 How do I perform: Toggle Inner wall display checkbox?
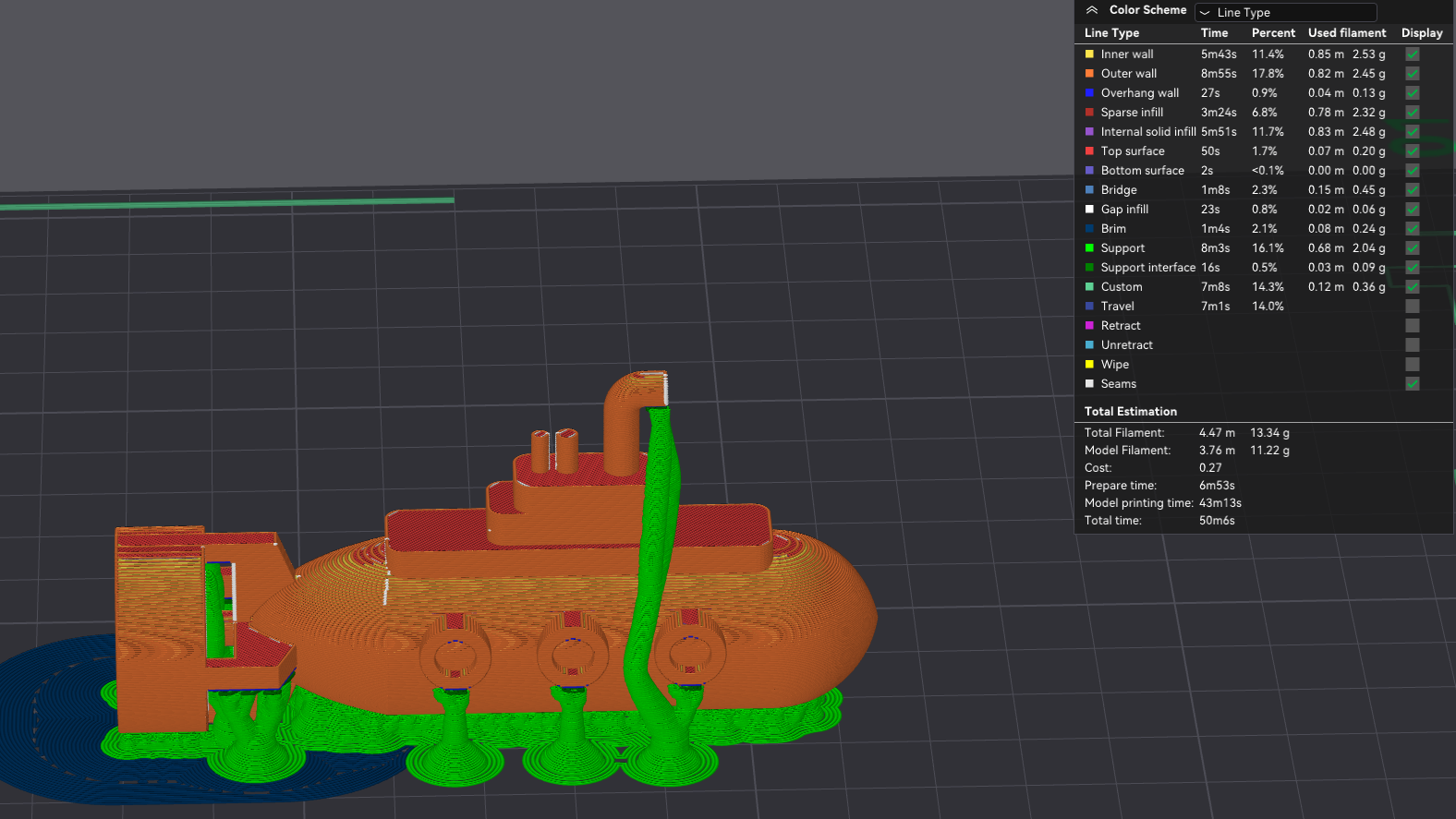1413,54
